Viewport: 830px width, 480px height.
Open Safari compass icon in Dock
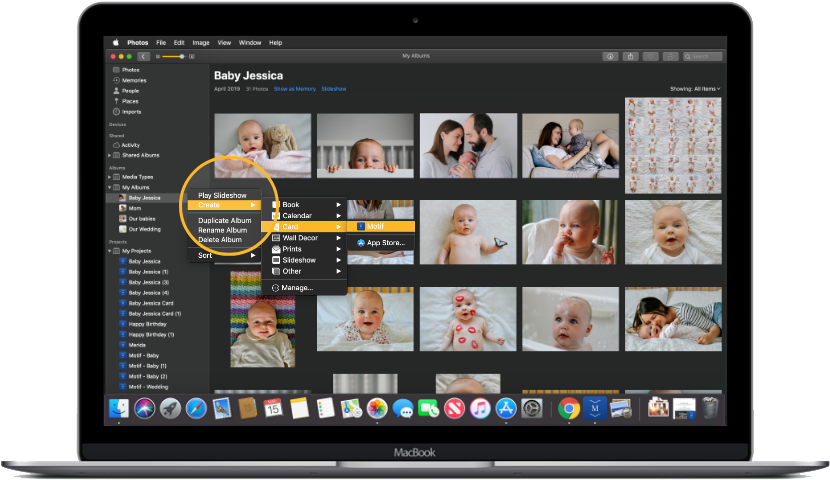196,409
